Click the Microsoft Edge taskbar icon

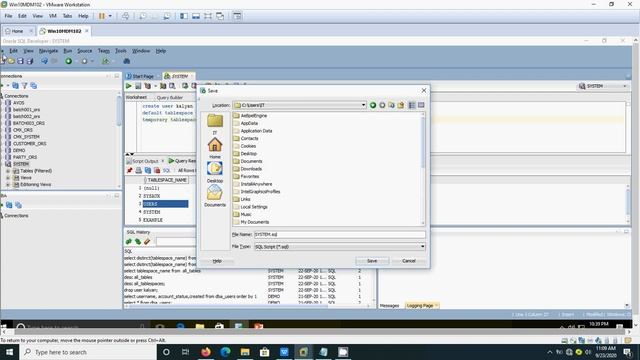click(225, 352)
